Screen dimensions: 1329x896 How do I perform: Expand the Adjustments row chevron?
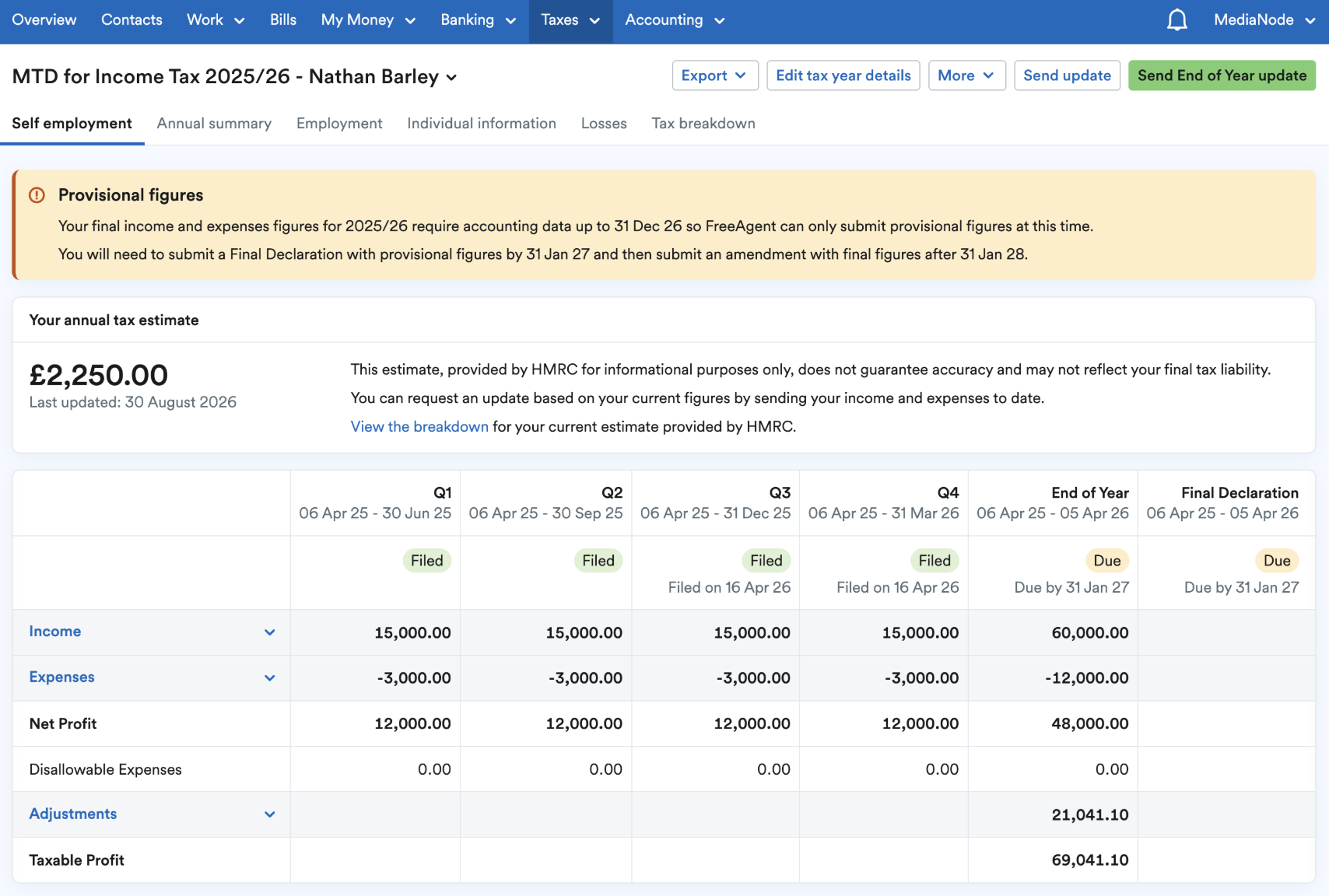click(269, 814)
